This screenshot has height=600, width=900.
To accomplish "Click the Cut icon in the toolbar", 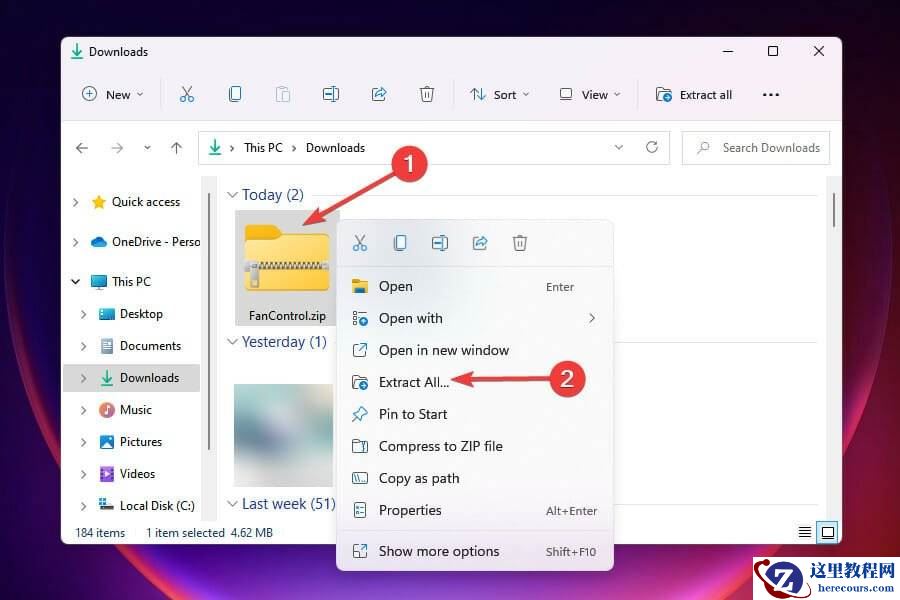I will point(187,94).
